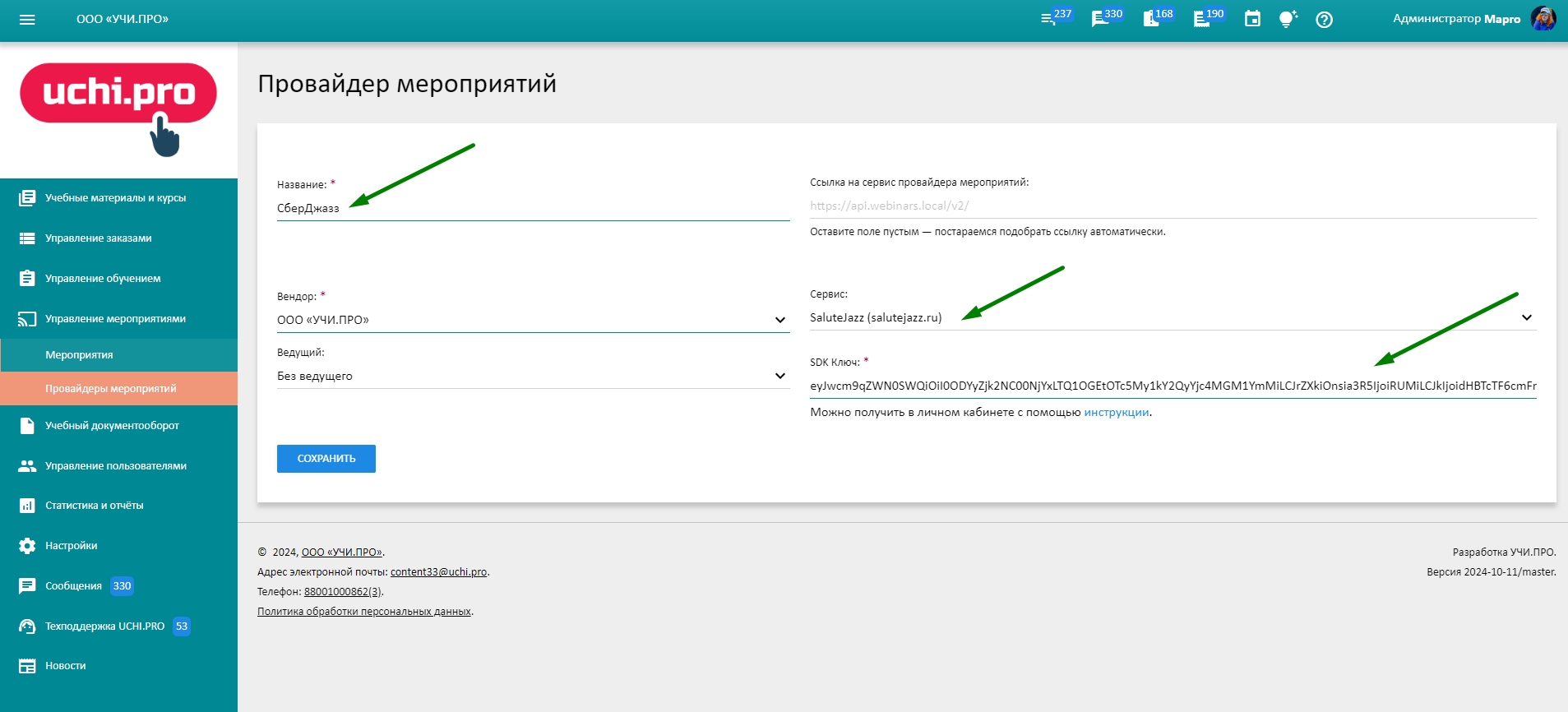Open Управление обучением menu

(118, 279)
